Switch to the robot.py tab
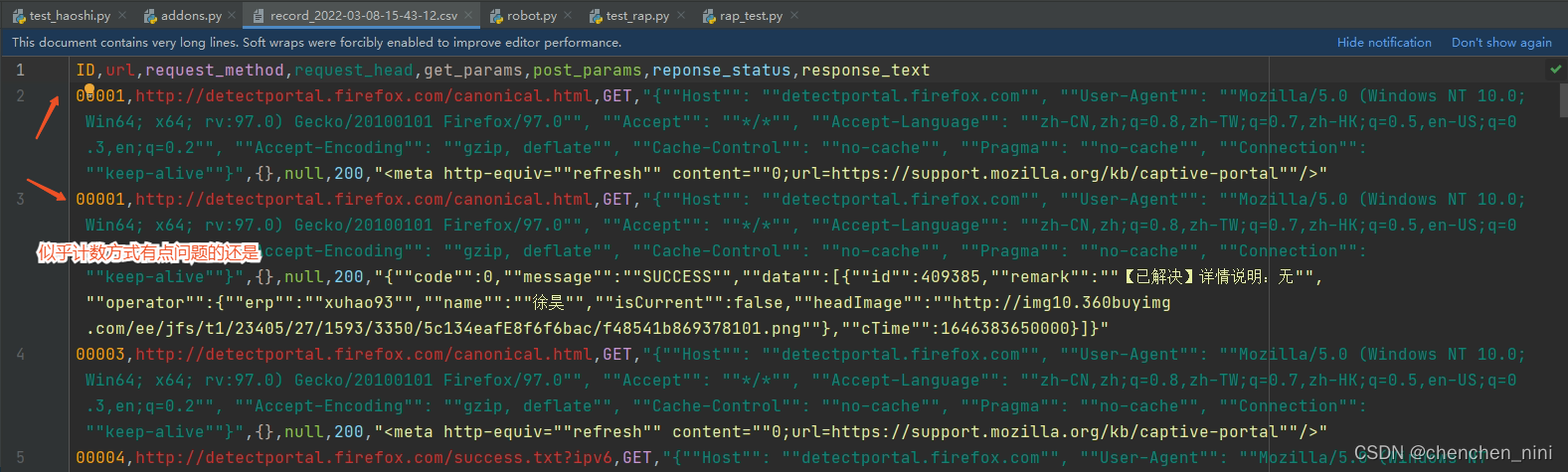This screenshot has height=472, width=1568. 532,16
